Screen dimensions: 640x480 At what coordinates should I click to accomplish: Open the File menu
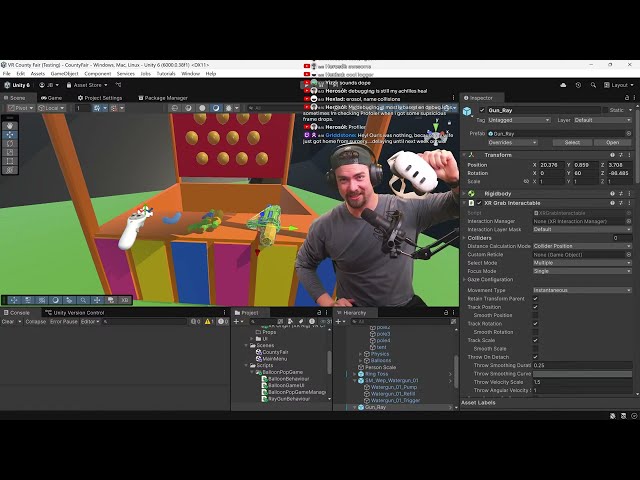(x=7, y=74)
